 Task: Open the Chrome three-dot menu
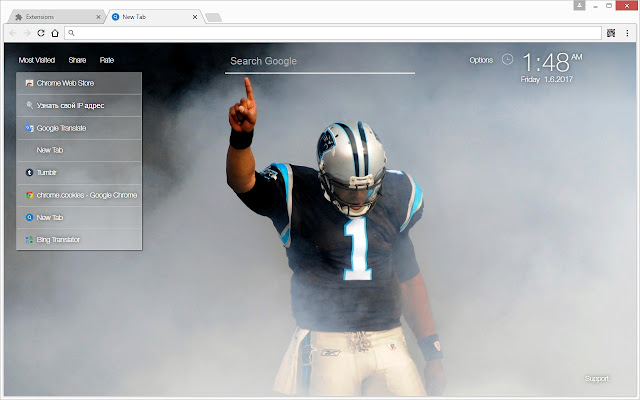pyautogui.click(x=627, y=33)
